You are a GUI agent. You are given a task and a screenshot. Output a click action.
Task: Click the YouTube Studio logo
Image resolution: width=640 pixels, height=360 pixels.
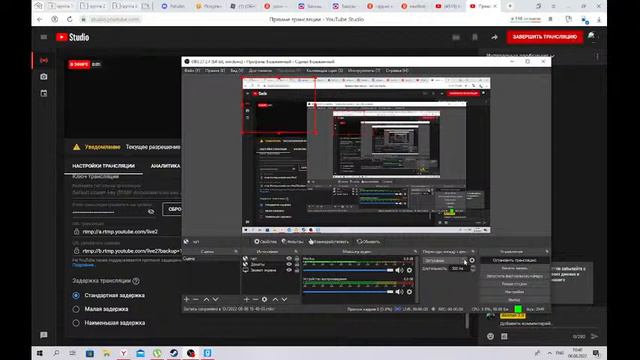73,37
